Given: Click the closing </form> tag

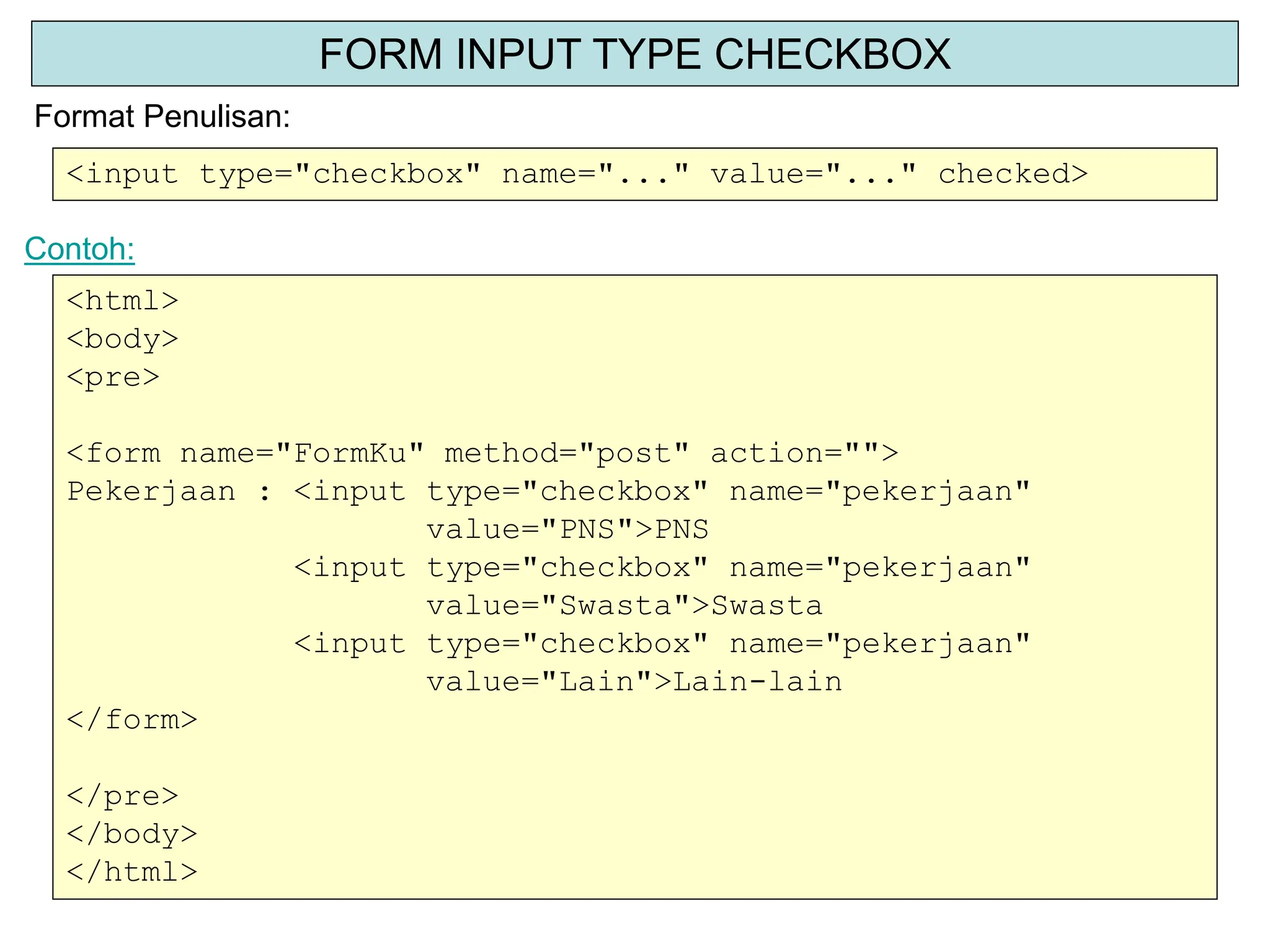Looking at the screenshot, I should [x=132, y=720].
